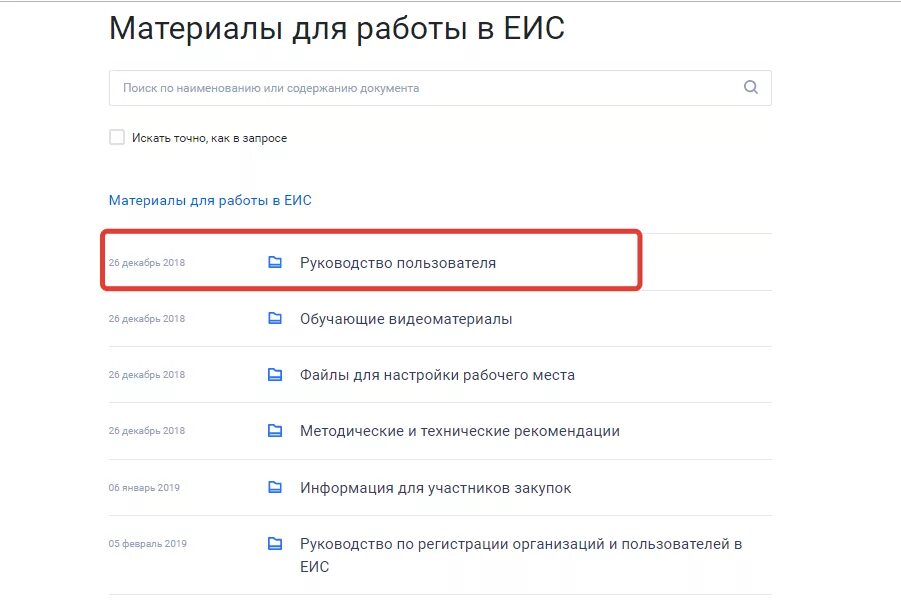The width and height of the screenshot is (901, 600).
Task: Open Методические и технические рекомендации folder
Action: point(460,431)
